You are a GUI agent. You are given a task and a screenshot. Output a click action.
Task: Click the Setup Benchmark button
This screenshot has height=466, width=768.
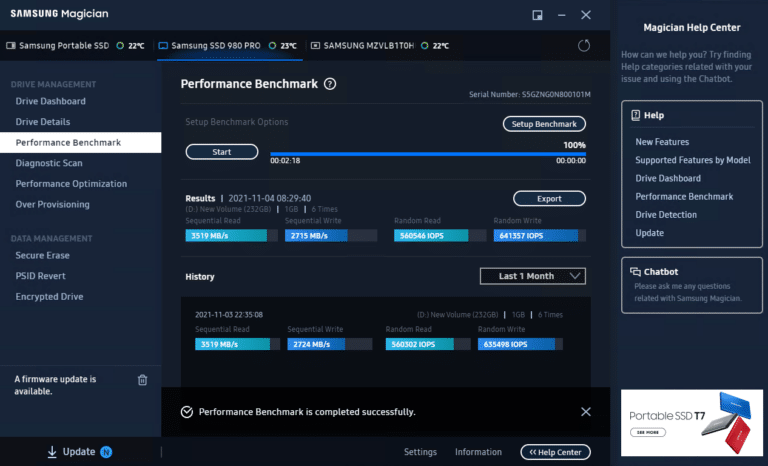pyautogui.click(x=544, y=124)
